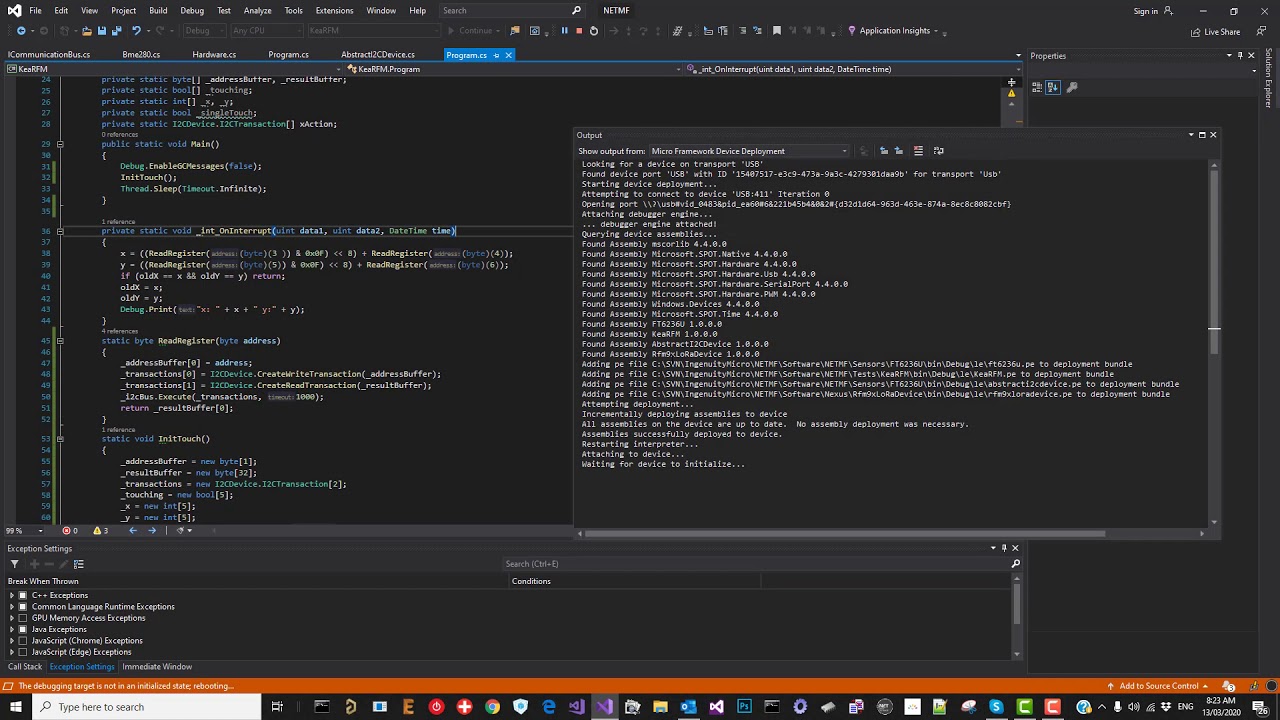Image resolution: width=1280 pixels, height=720 pixels.
Task: Click the warnings count icon below editor
Action: tap(100, 531)
